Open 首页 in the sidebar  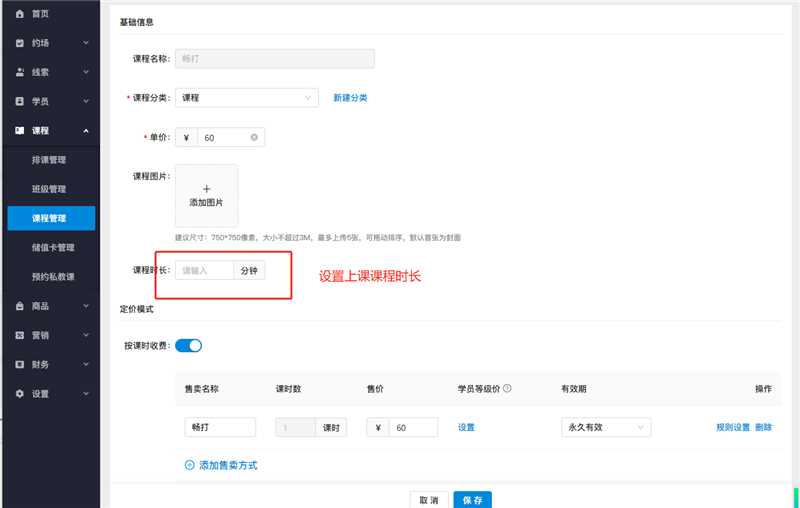click(x=40, y=14)
